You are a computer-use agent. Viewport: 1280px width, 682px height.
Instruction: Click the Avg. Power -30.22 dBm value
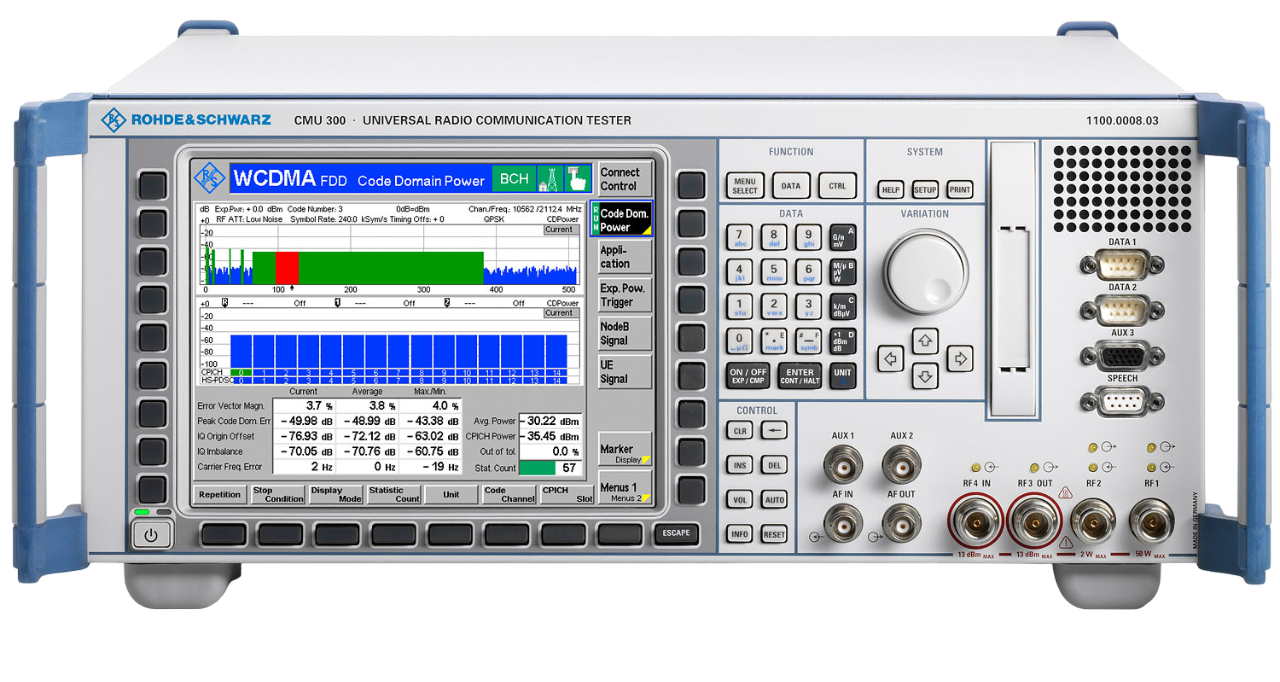[550, 421]
